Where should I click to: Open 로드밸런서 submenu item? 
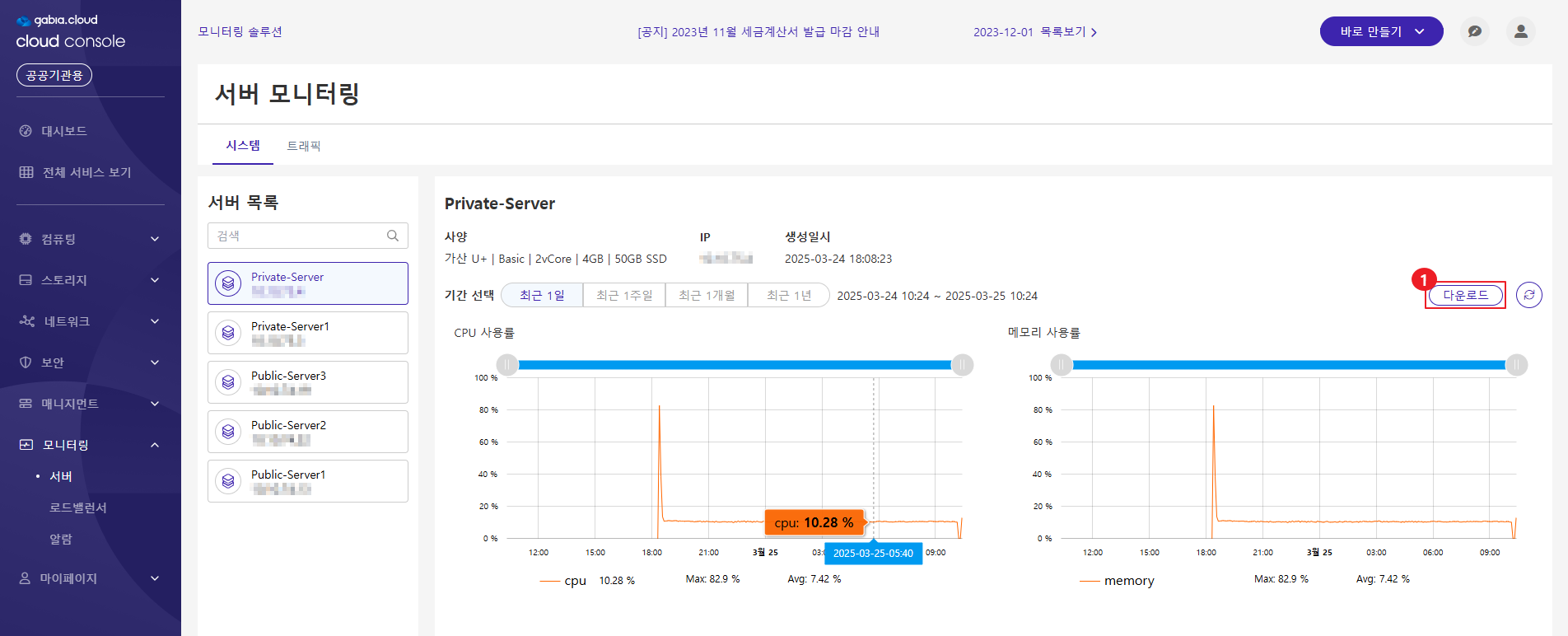(x=78, y=507)
